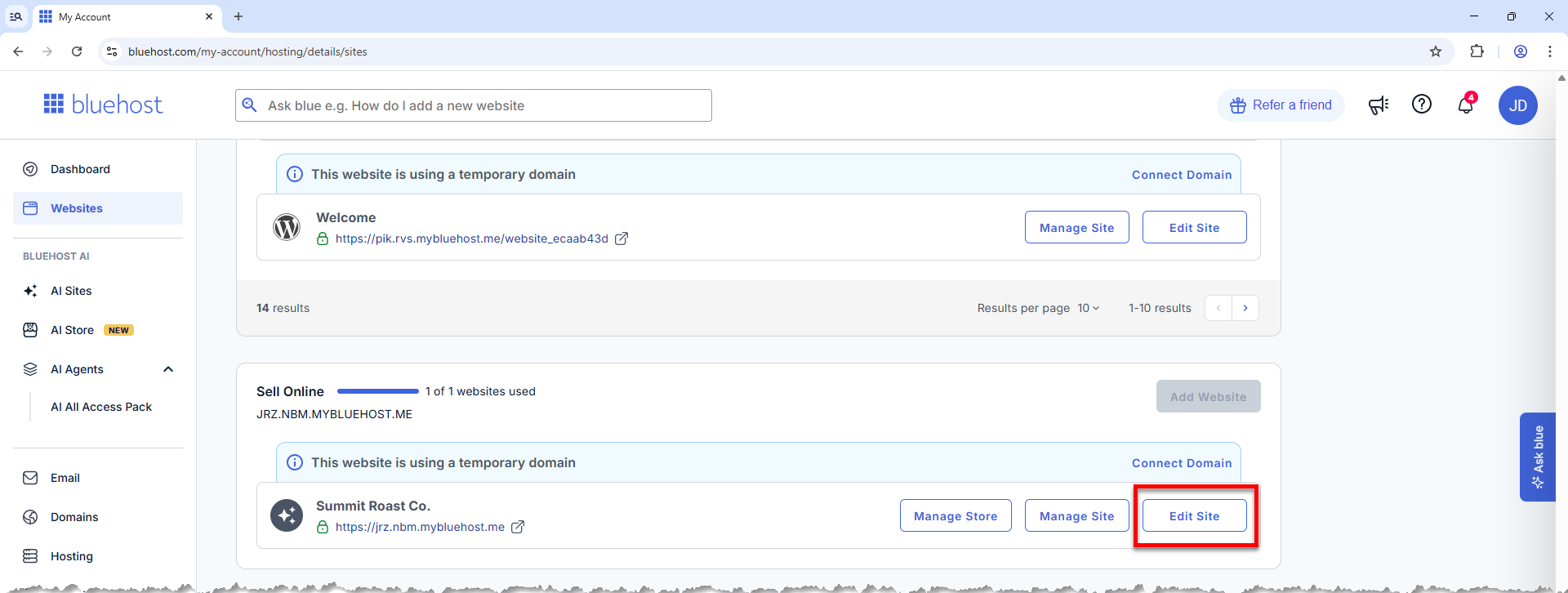1568x593 pixels.
Task: Click the Welcome site name
Action: tap(346, 217)
